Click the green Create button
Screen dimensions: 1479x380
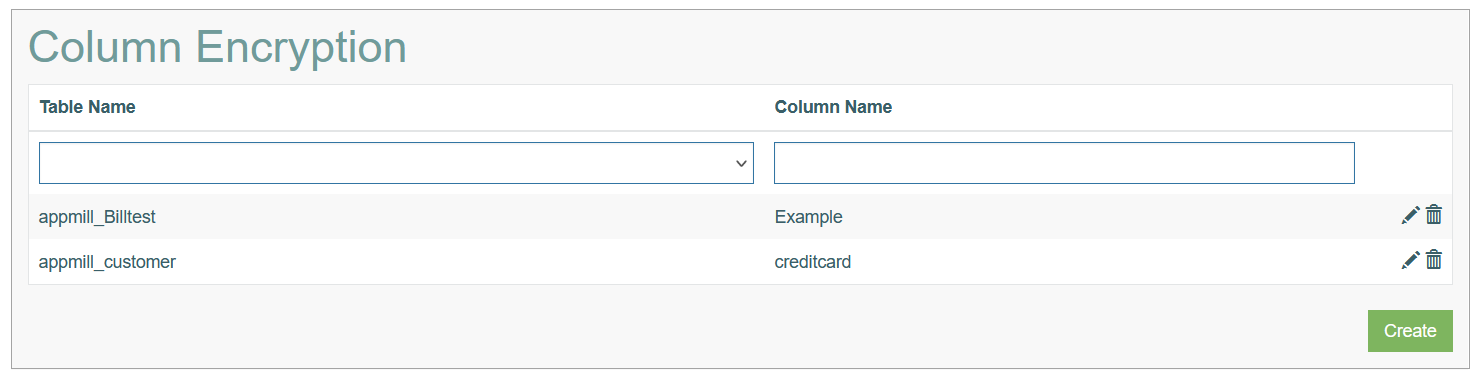point(1410,331)
